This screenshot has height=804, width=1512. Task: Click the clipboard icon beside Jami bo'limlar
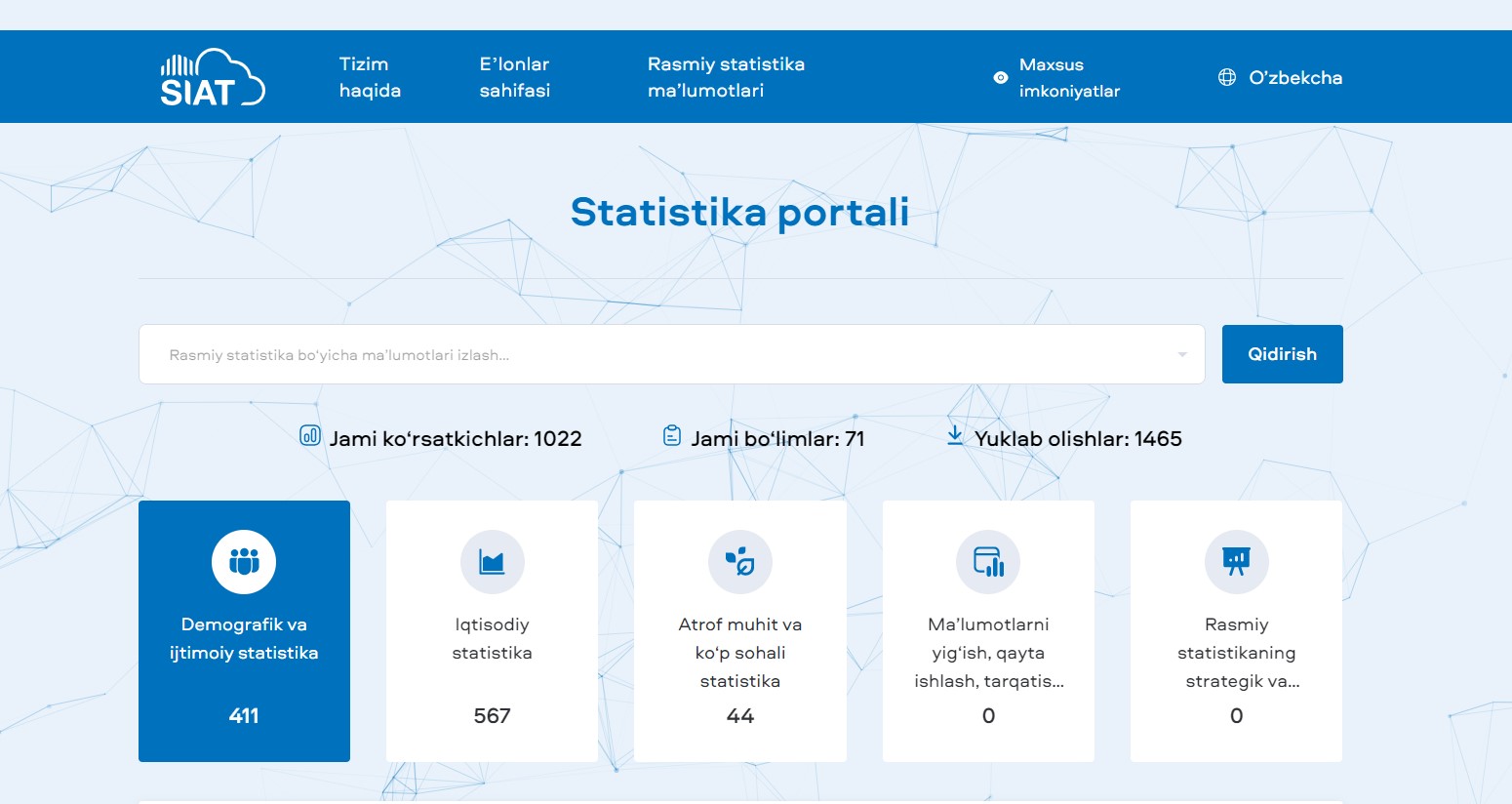(670, 437)
